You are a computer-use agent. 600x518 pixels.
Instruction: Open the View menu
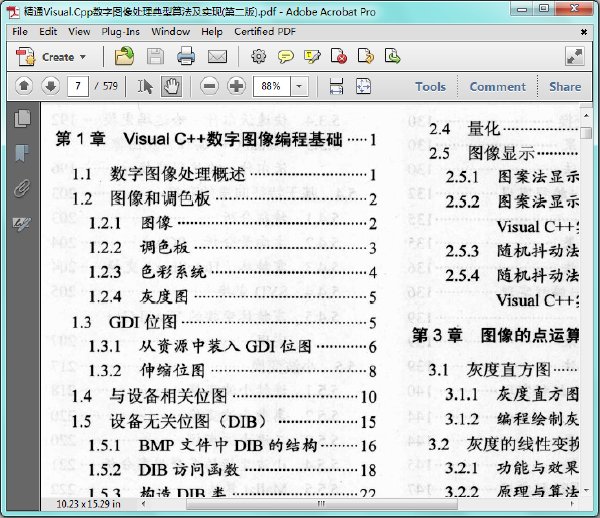coord(79,31)
